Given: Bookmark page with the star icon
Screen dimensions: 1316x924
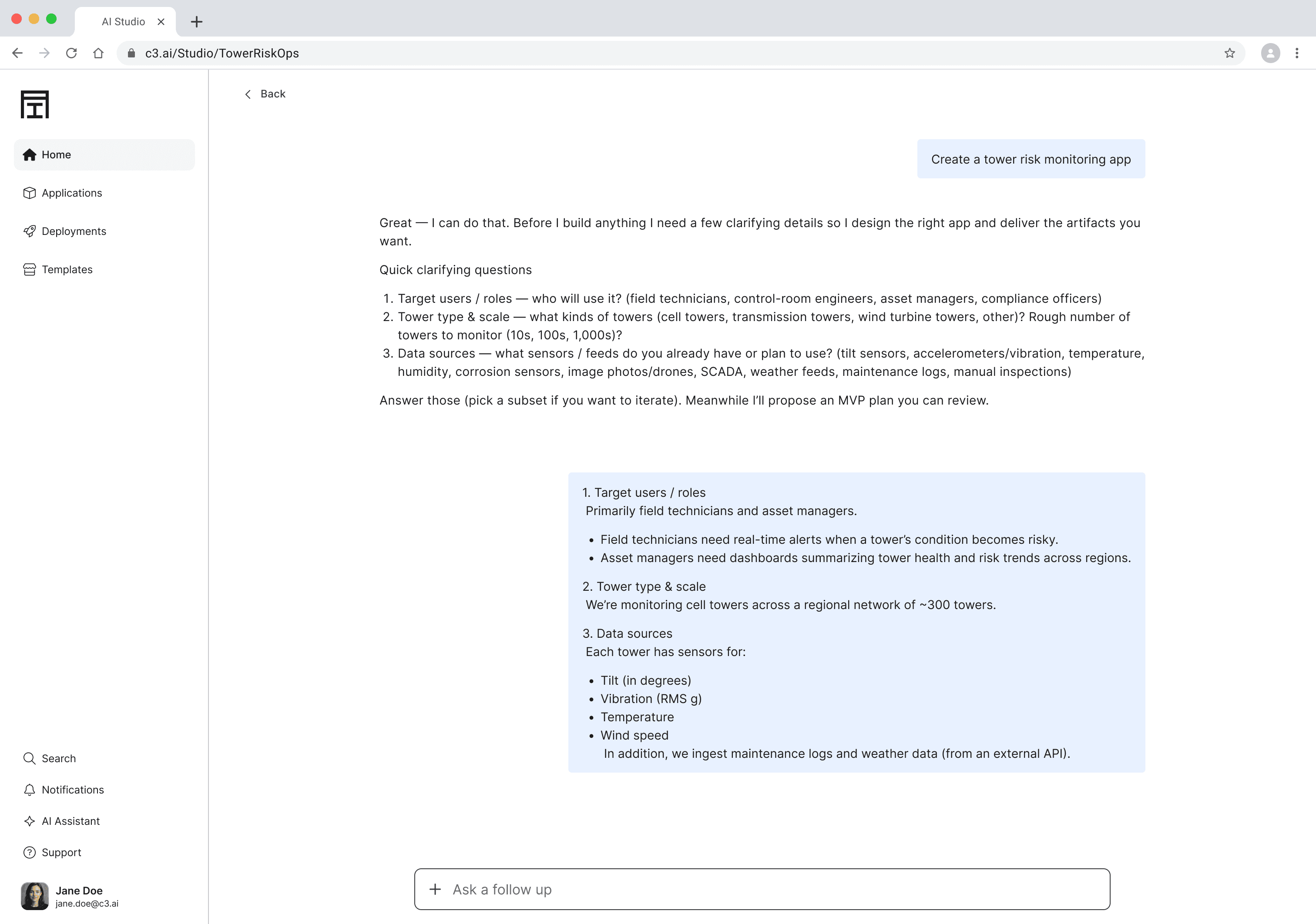Looking at the screenshot, I should pyautogui.click(x=1229, y=53).
